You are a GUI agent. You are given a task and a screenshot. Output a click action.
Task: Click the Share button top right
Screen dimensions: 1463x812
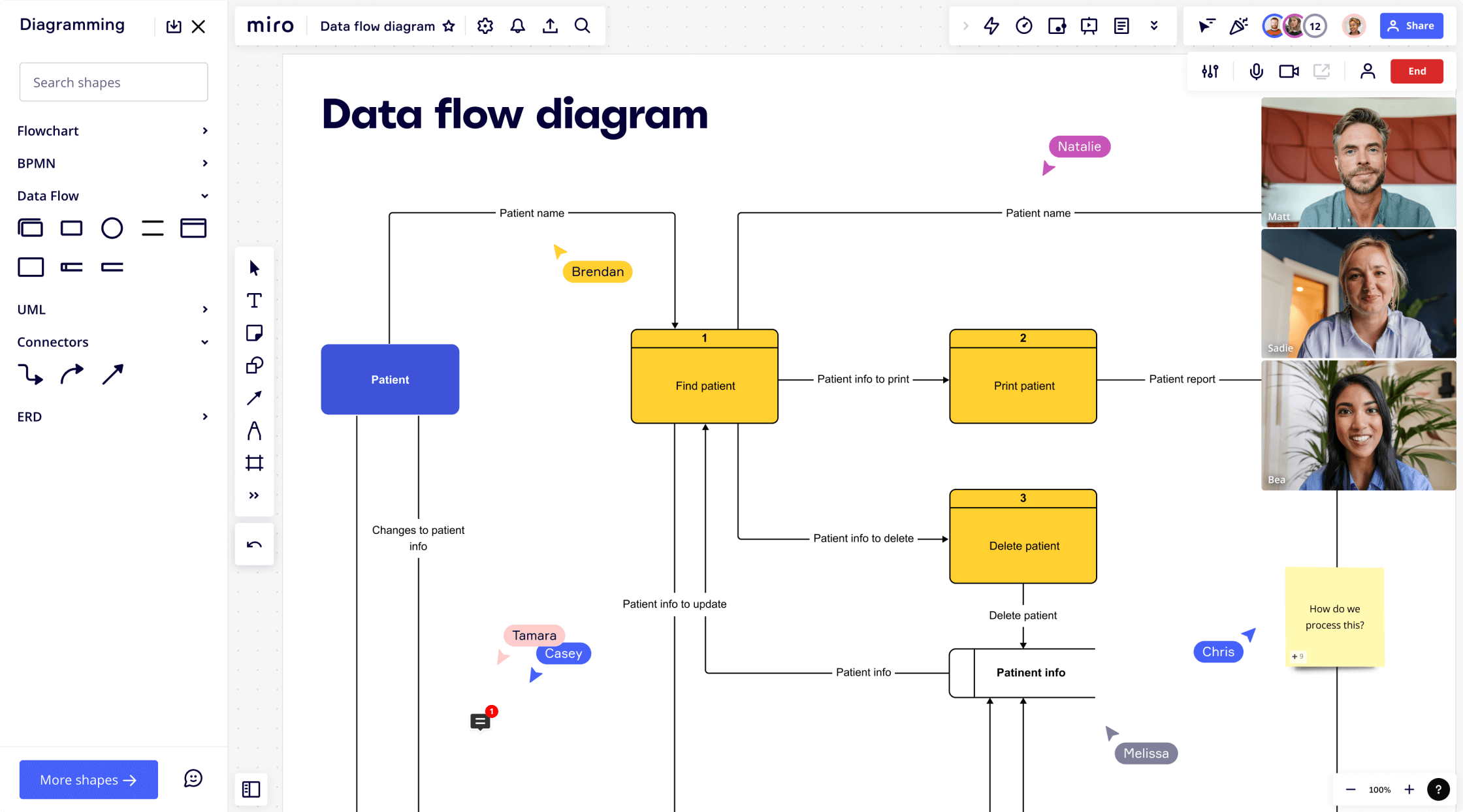click(1413, 25)
